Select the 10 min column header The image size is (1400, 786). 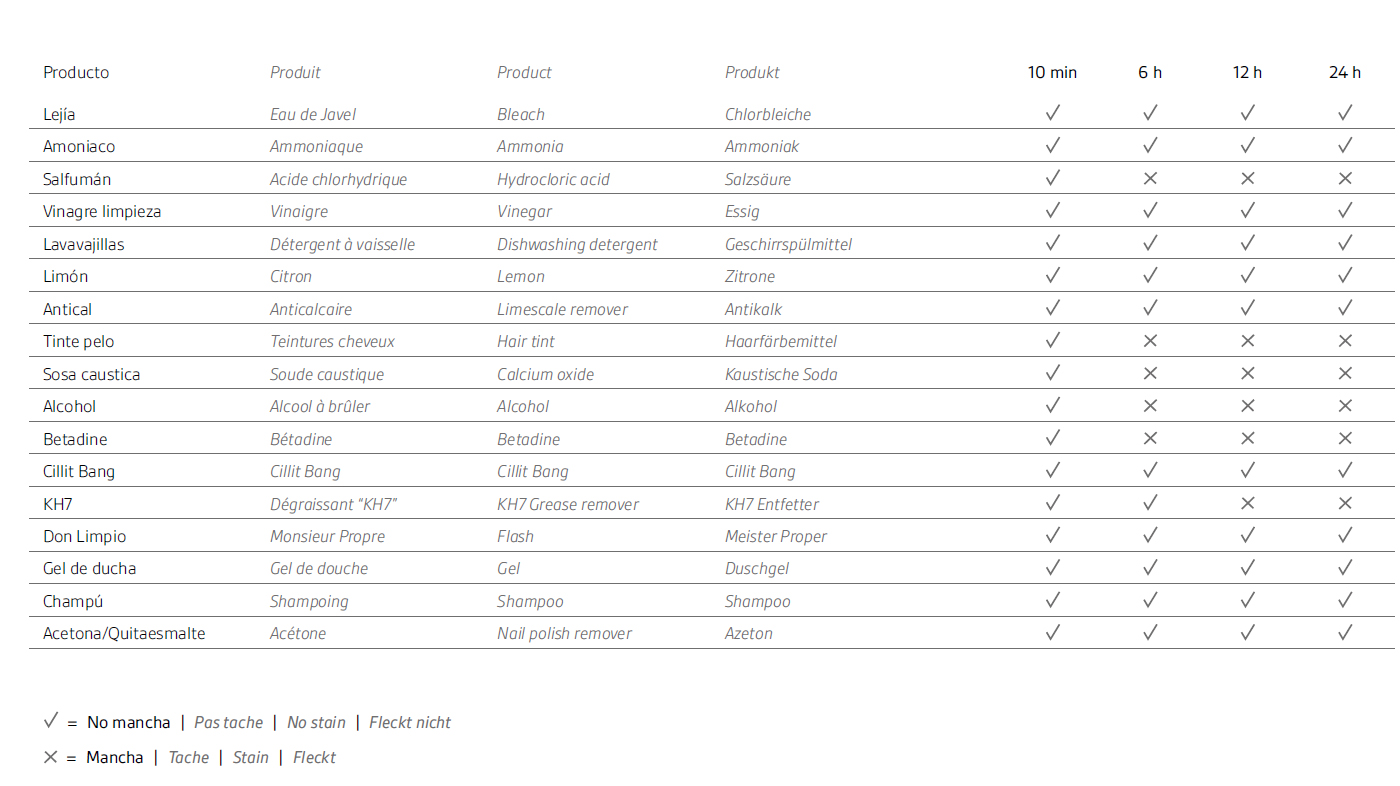click(x=1052, y=72)
